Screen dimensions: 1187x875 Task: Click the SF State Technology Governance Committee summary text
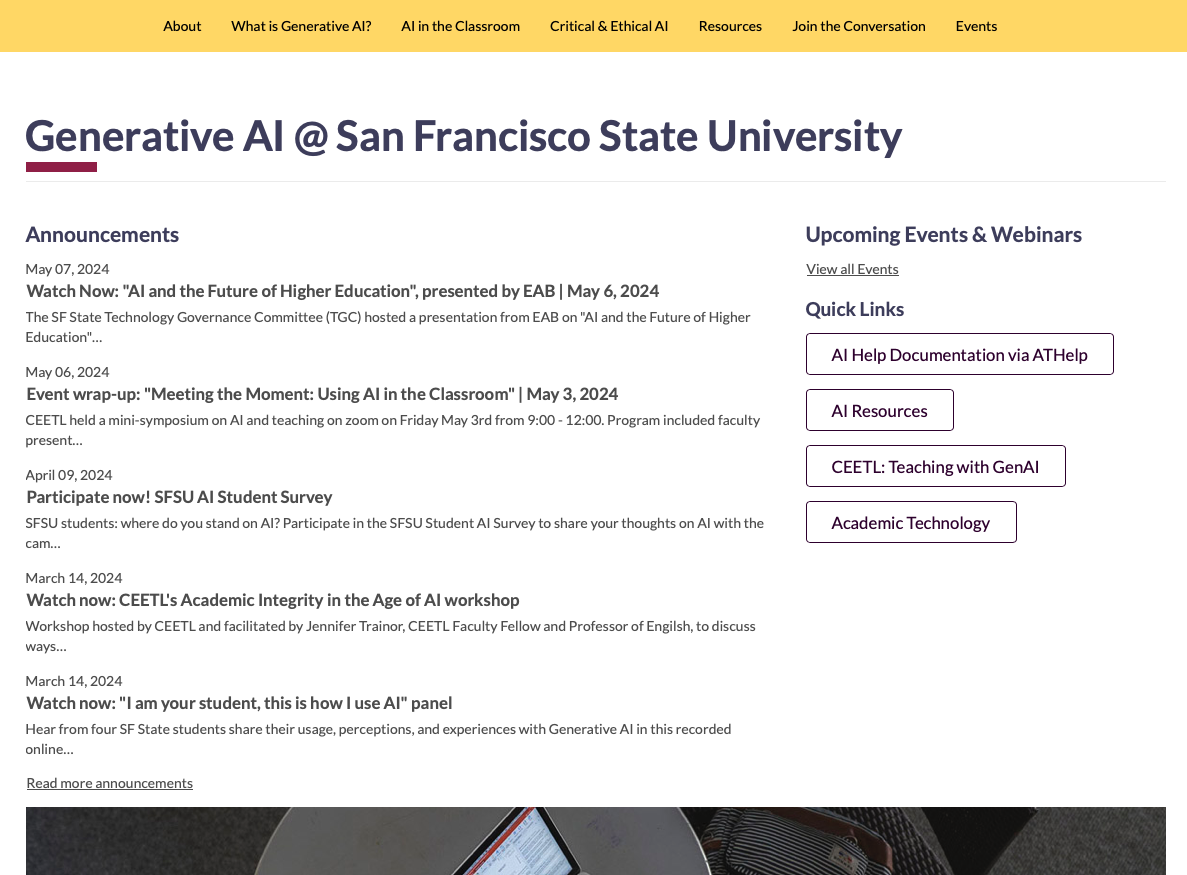(x=388, y=327)
